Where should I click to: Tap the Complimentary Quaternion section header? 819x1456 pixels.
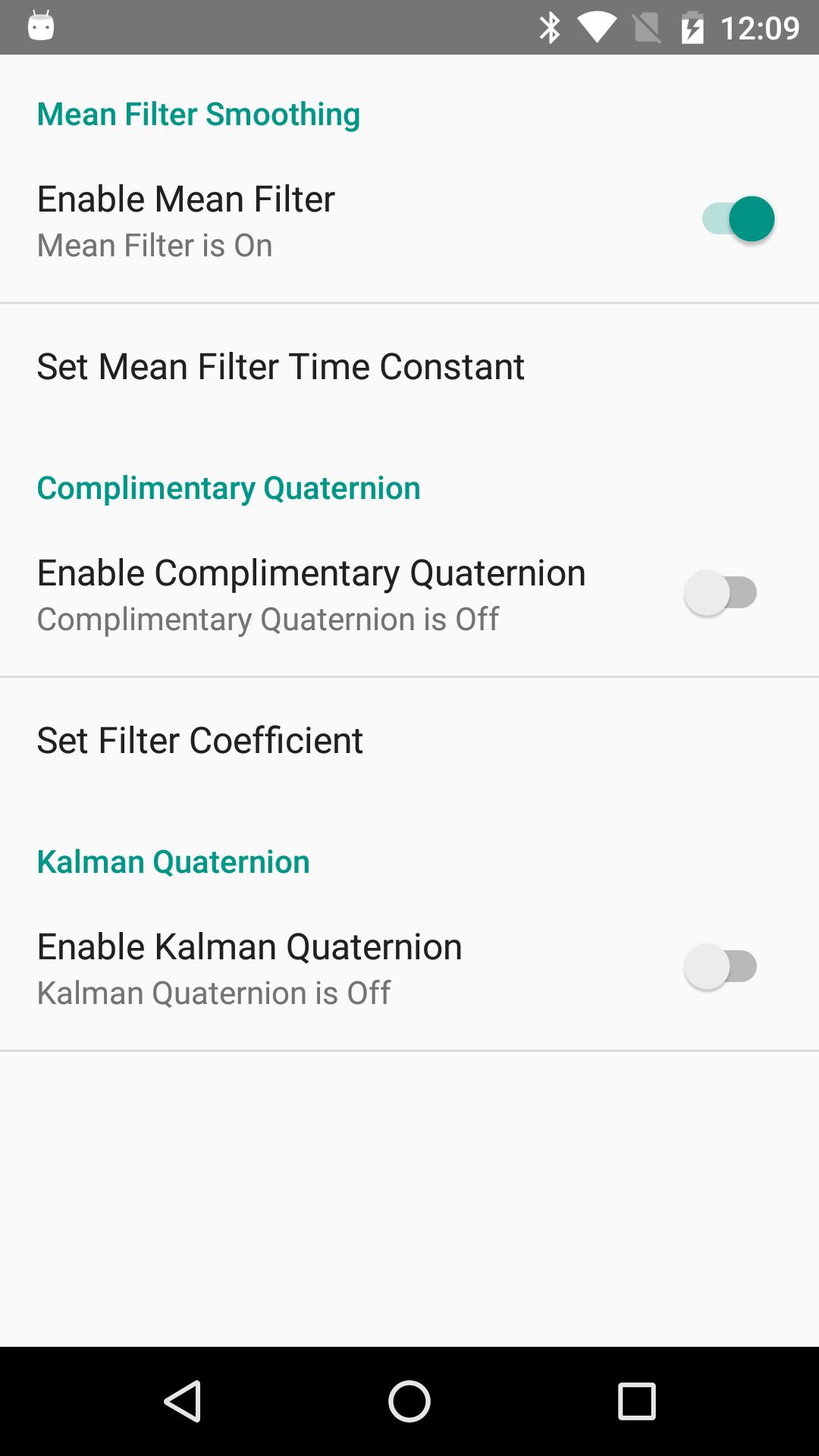click(229, 488)
